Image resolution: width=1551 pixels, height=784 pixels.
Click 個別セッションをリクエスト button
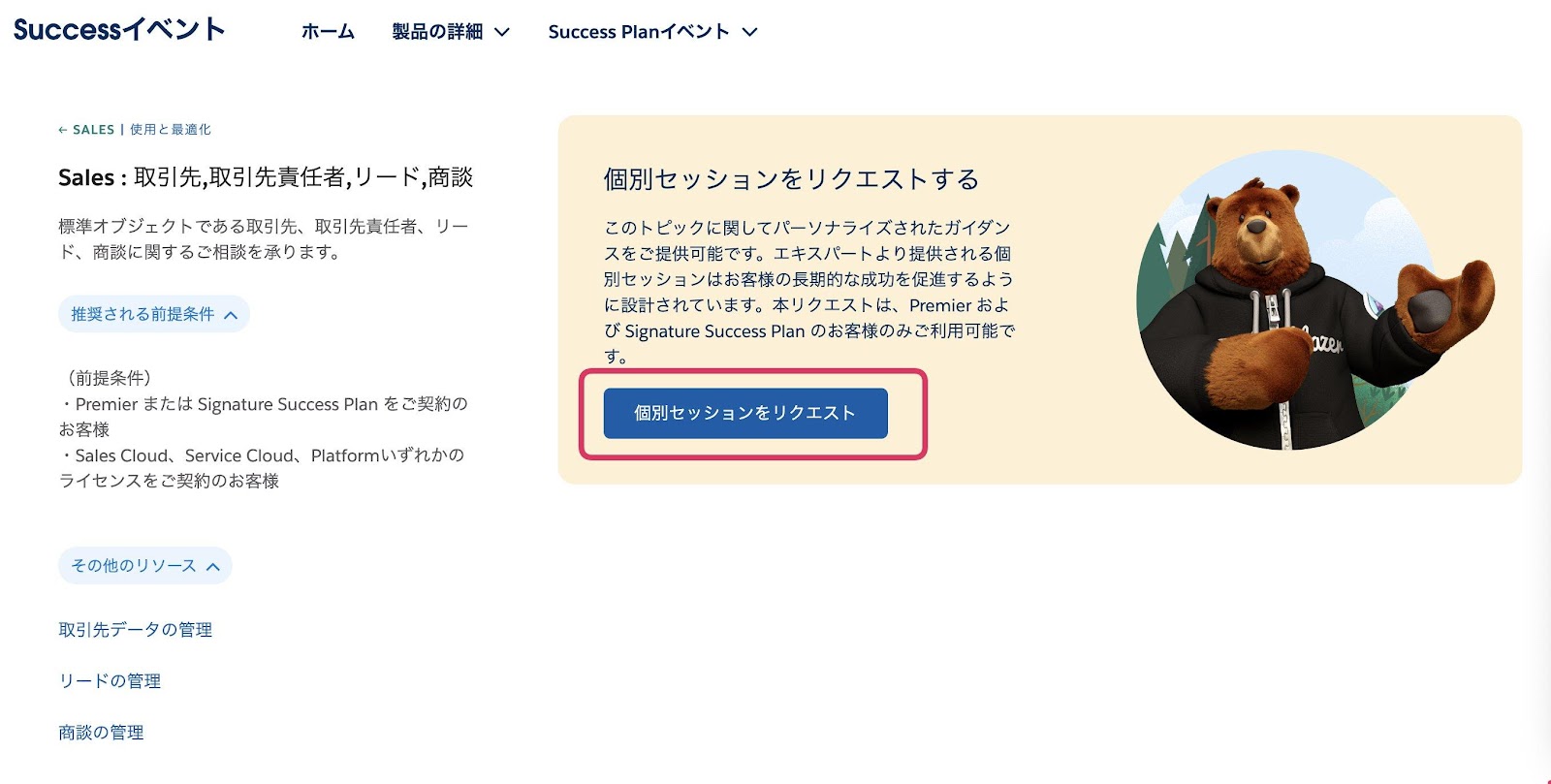[745, 413]
